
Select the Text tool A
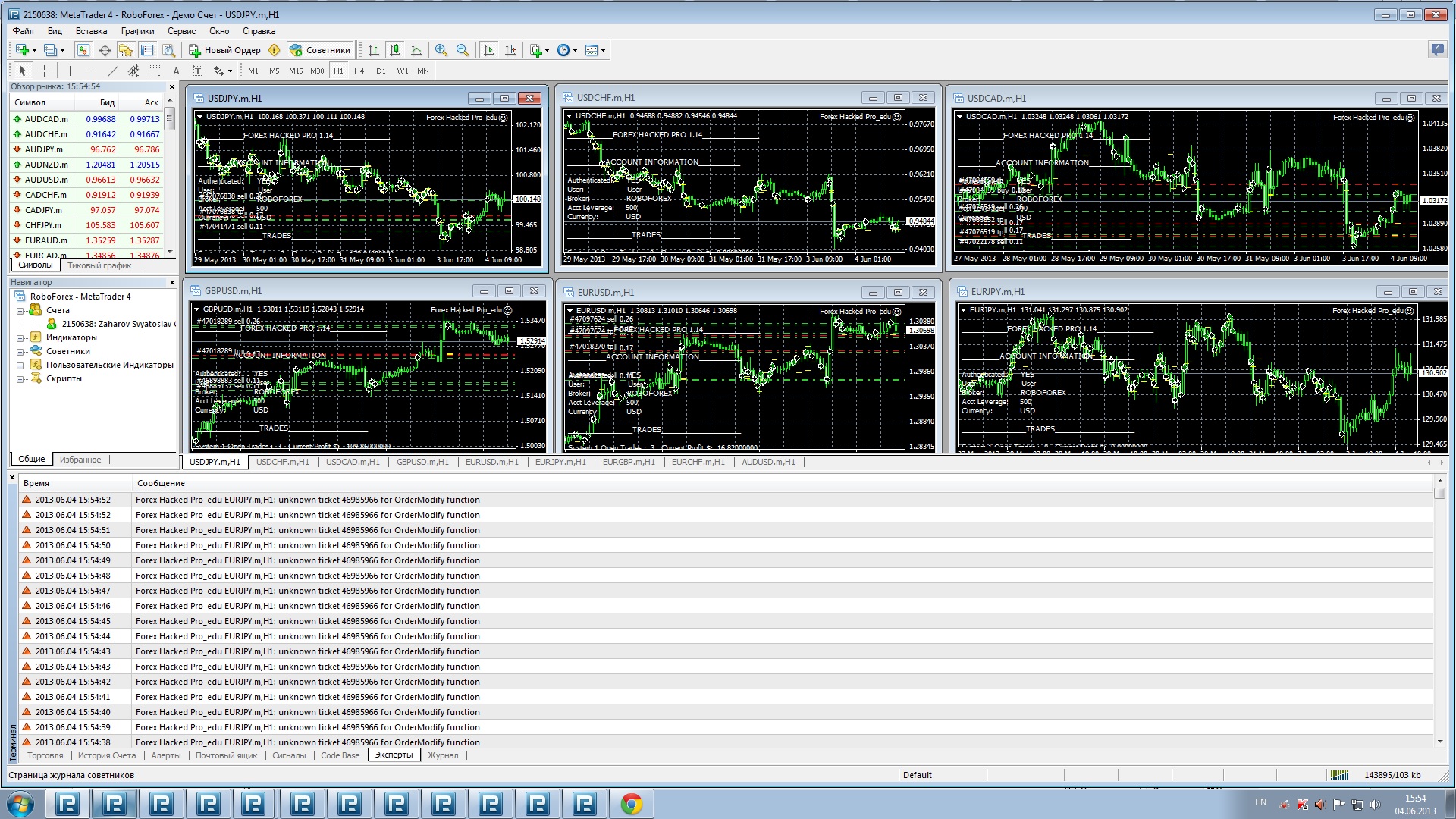[x=176, y=71]
